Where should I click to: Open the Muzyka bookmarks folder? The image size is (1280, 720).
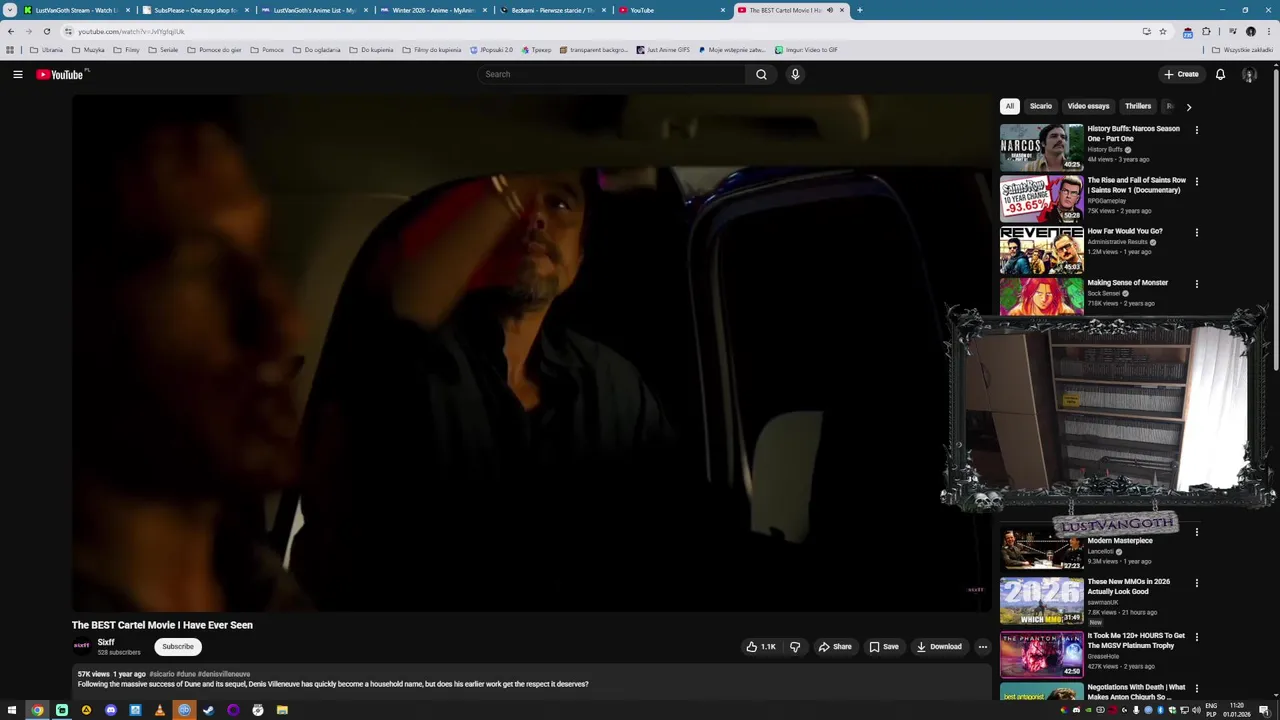pos(88,50)
